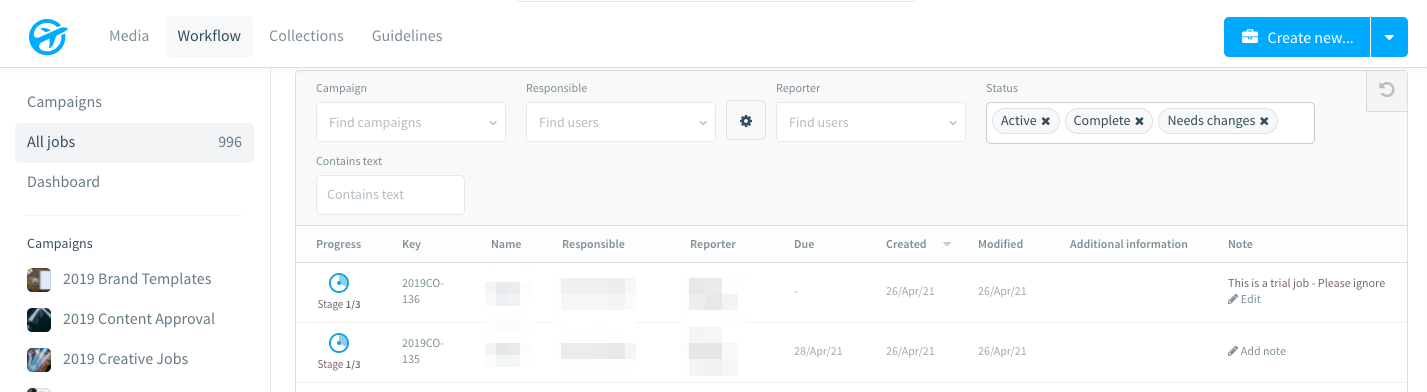Sort by Key column header
This screenshot has width=1427, height=392.
(411, 244)
